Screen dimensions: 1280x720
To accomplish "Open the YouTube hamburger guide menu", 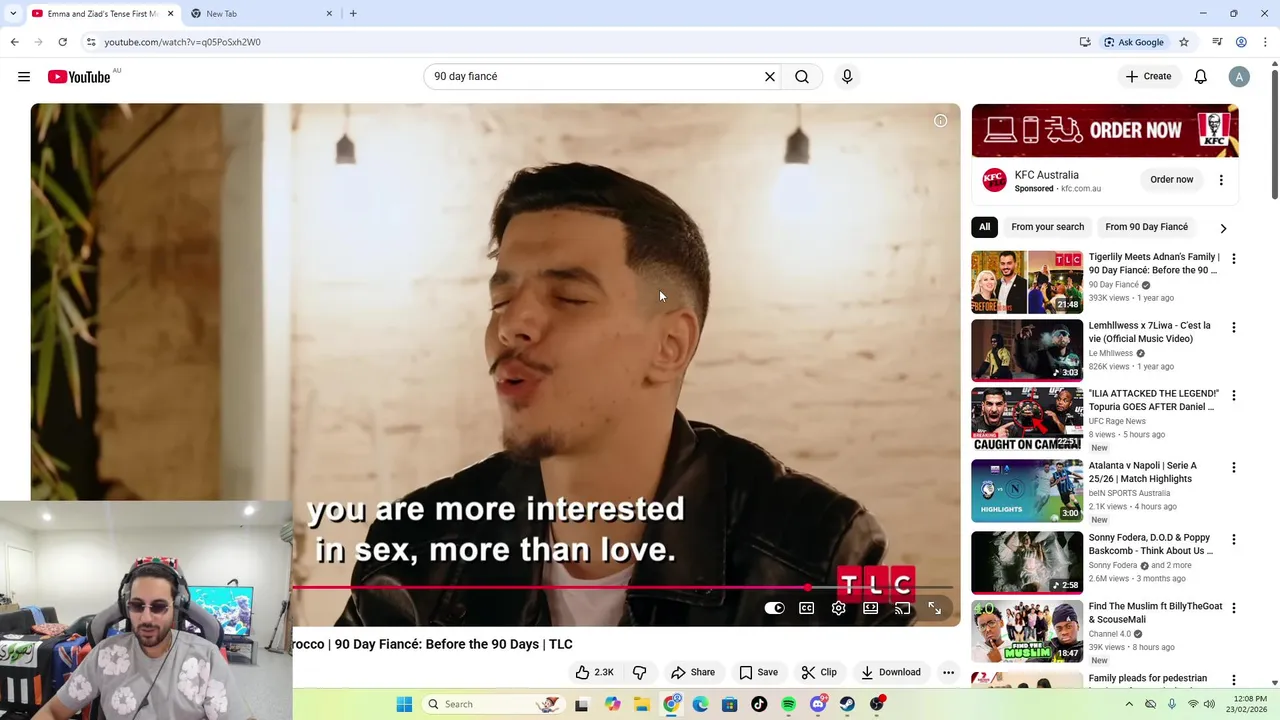I will 24,77.
